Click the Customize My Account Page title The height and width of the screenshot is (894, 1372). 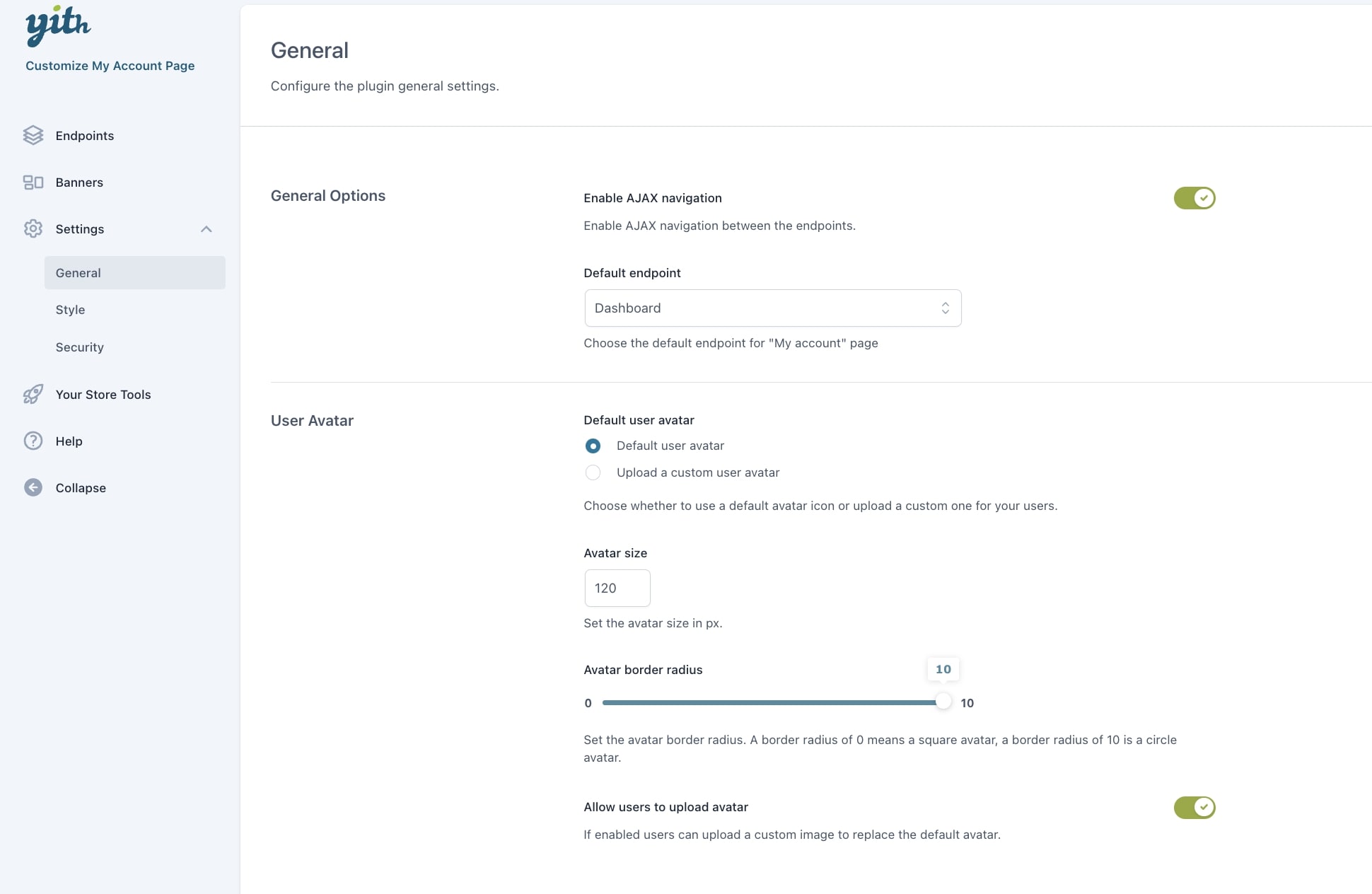110,66
